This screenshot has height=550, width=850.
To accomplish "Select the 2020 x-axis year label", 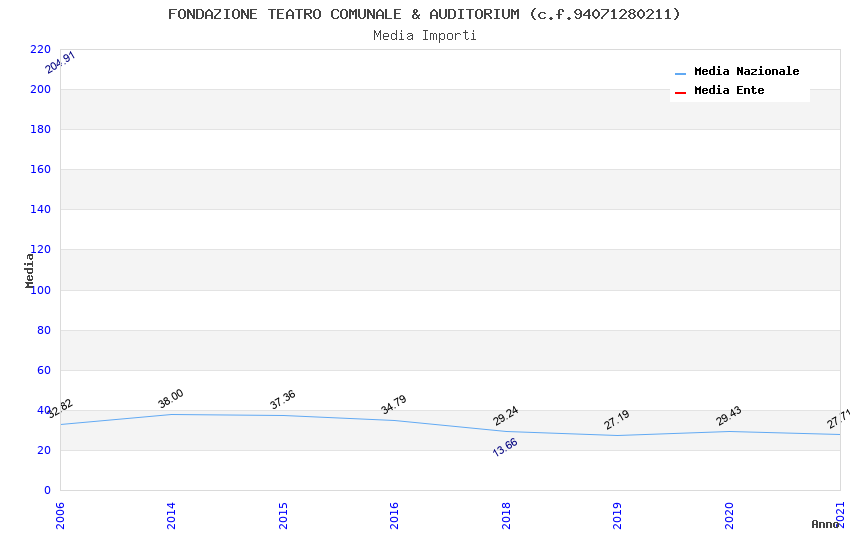I will pos(730,515).
